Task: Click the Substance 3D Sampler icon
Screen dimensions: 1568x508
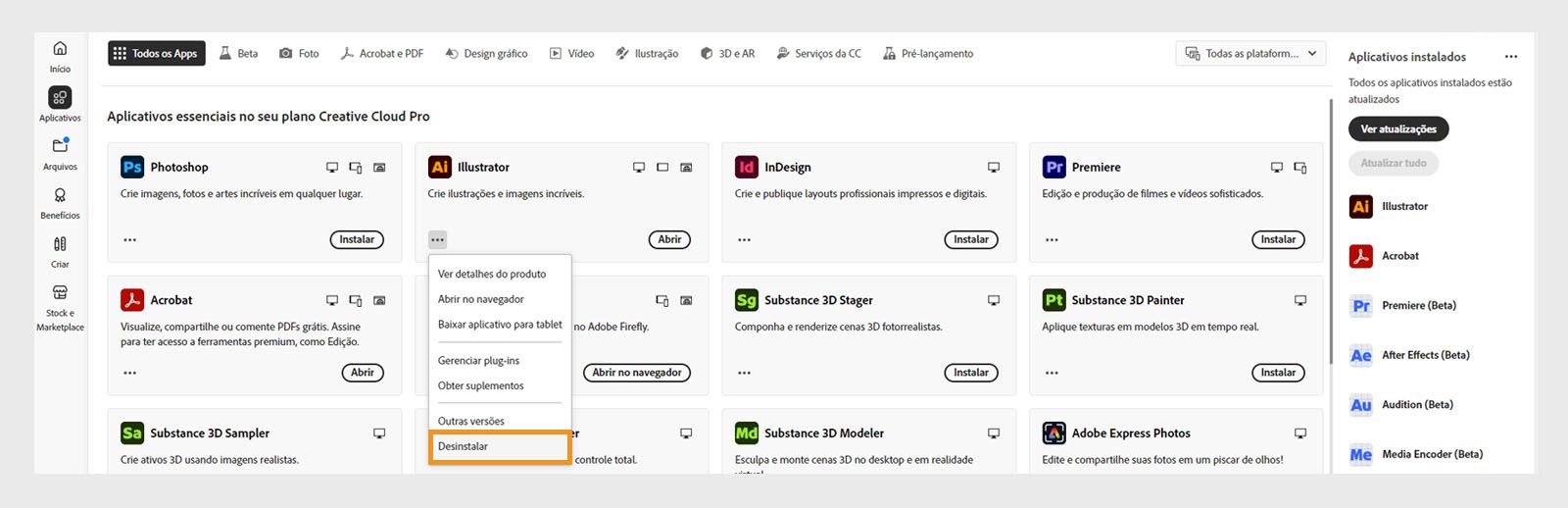Action: (x=132, y=432)
